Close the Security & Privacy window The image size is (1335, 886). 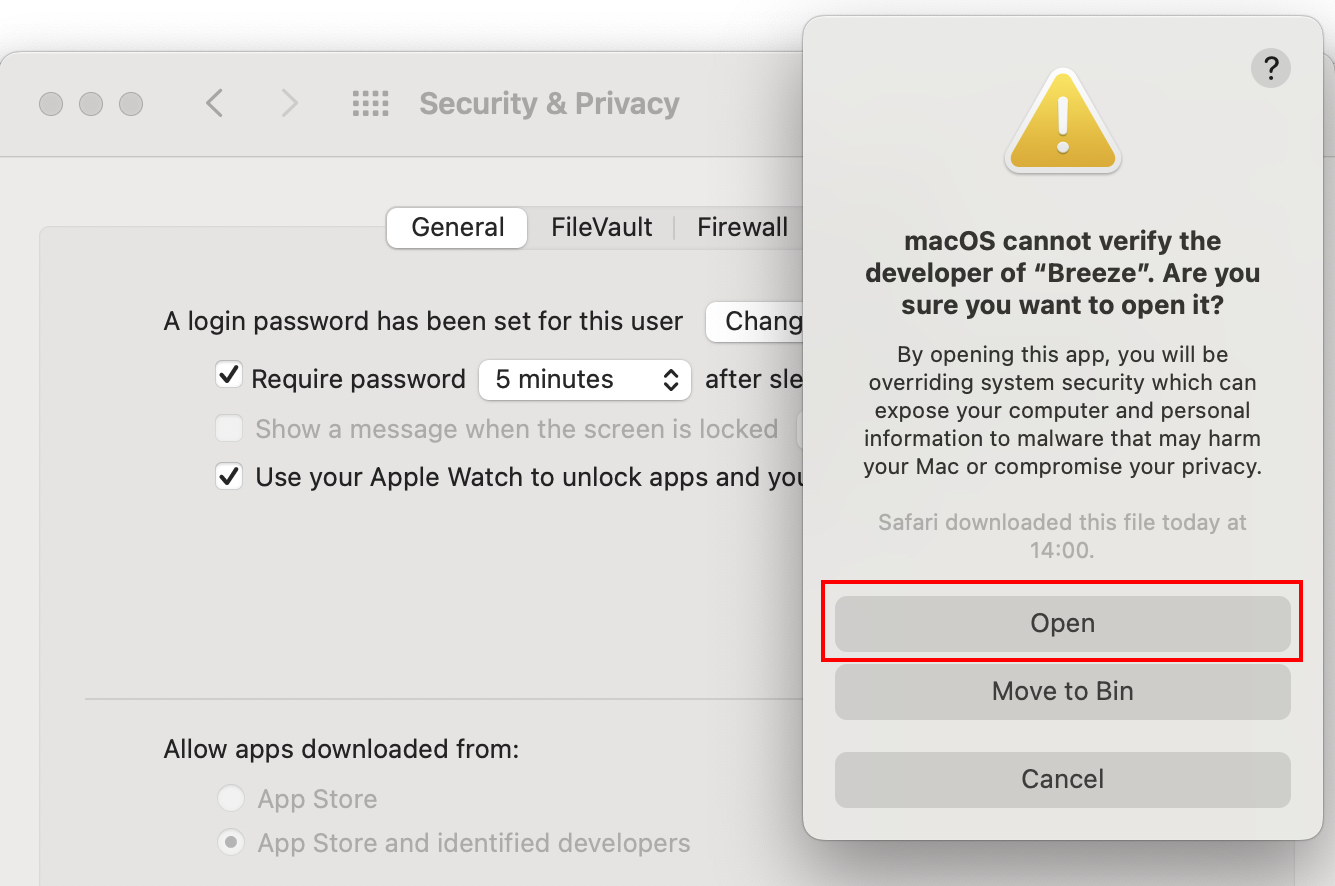click(x=51, y=104)
